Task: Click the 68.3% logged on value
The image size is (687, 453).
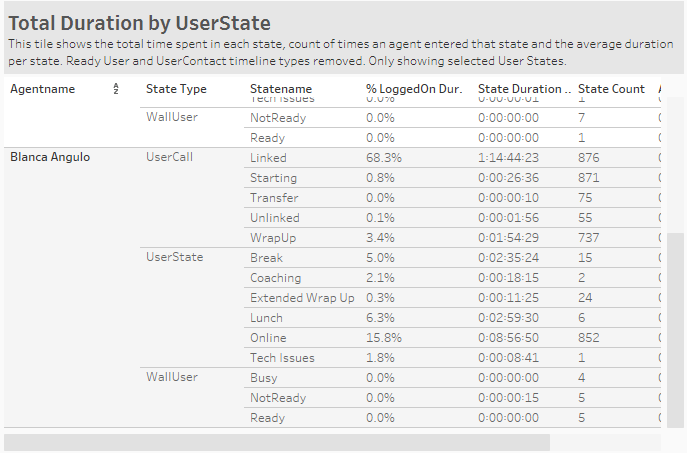Action: (384, 158)
